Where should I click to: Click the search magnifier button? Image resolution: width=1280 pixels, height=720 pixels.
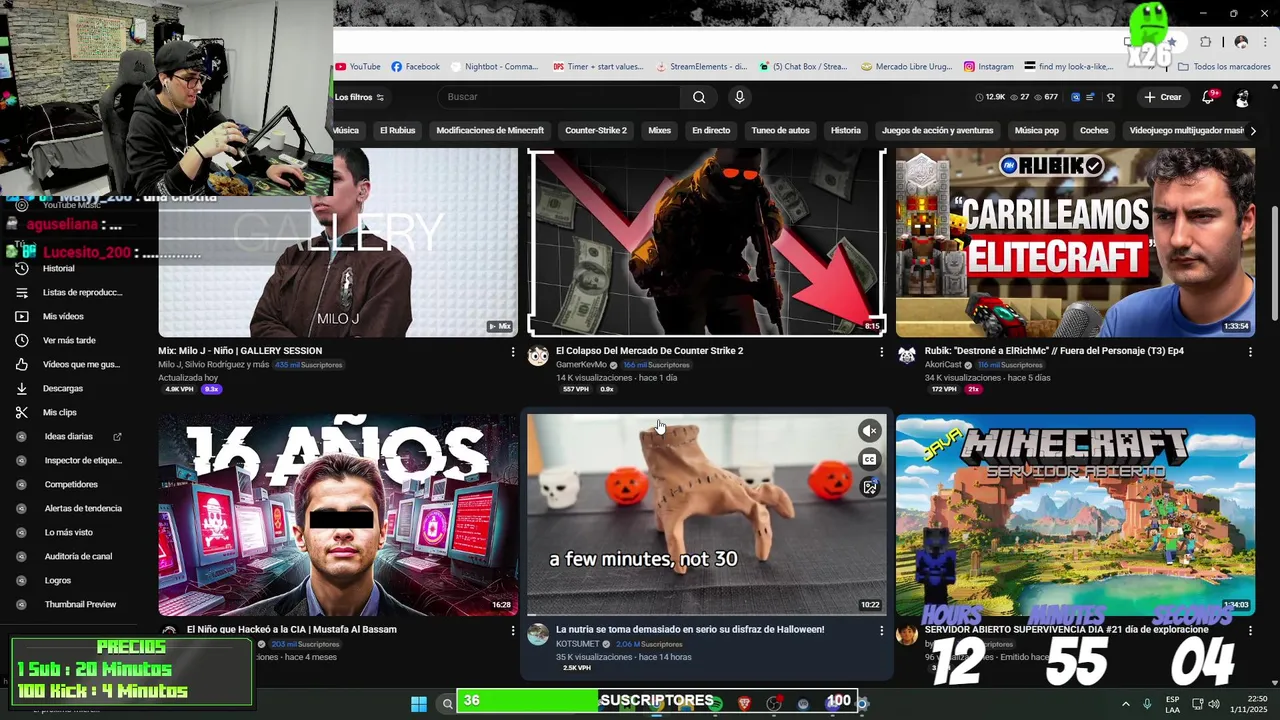coord(699,97)
